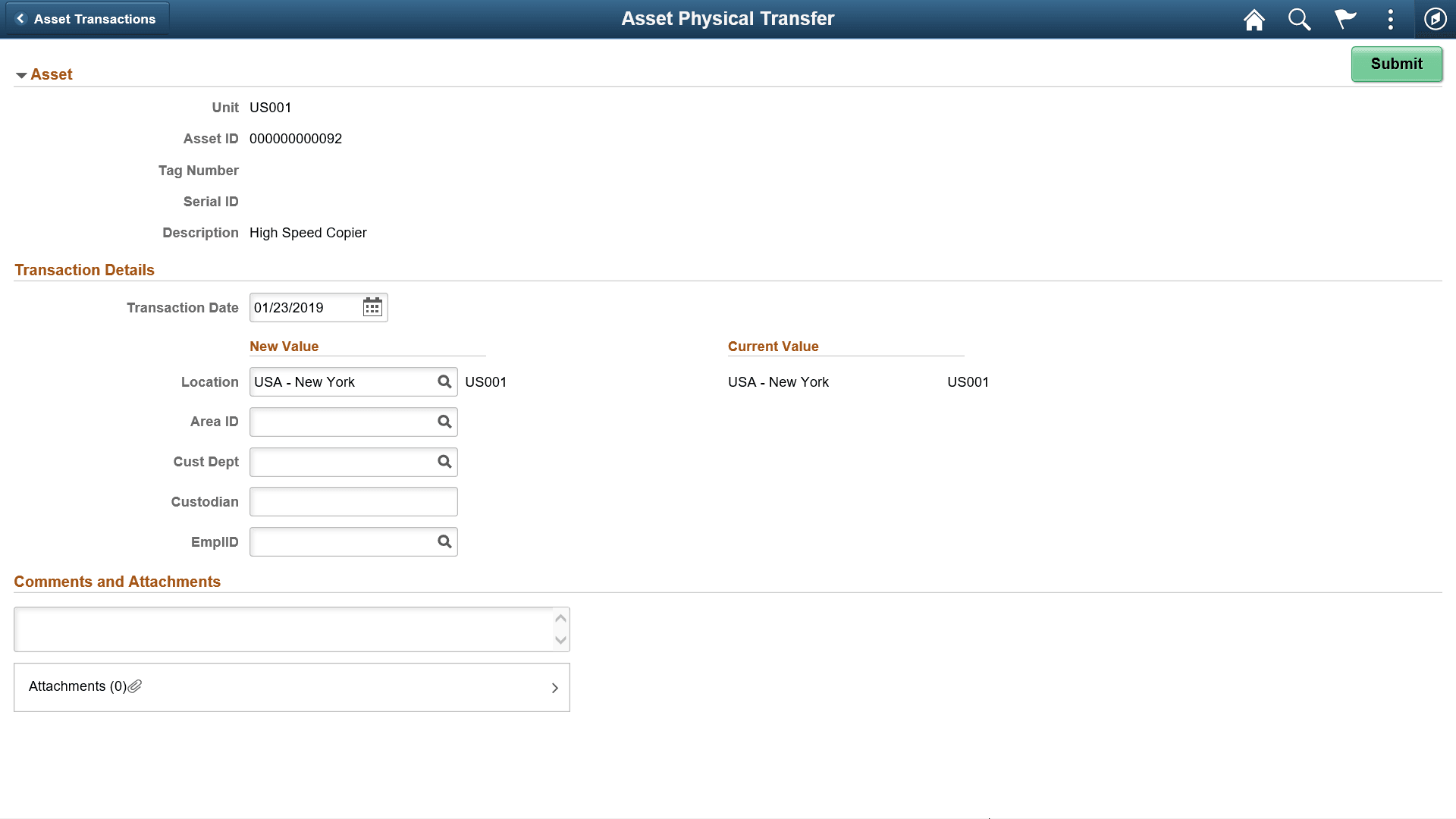1456x819 pixels.
Task: Open the Notifications flag icon
Action: point(1345,19)
